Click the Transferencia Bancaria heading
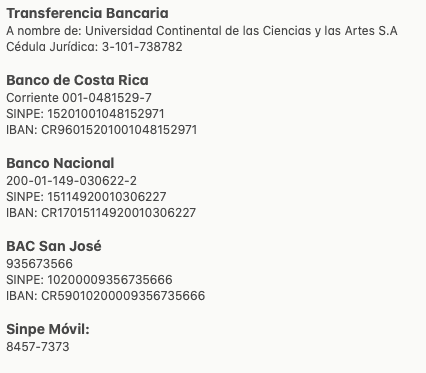The height and width of the screenshot is (373, 426). coord(87,13)
